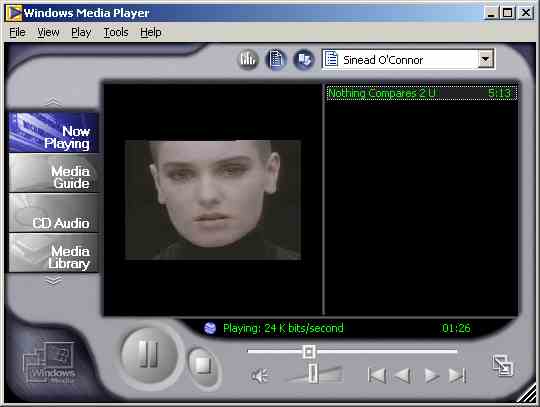
Task: Mute the audio speaker icon
Action: [259, 375]
